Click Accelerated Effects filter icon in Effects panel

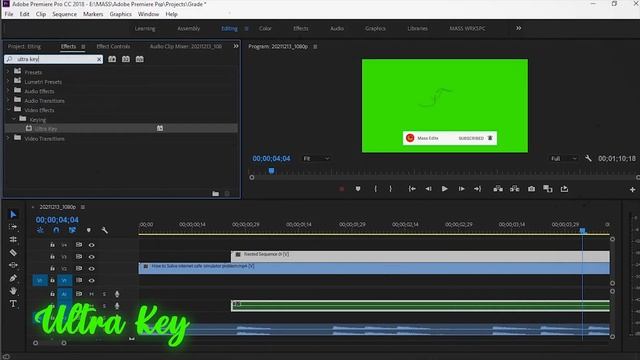pos(112,59)
